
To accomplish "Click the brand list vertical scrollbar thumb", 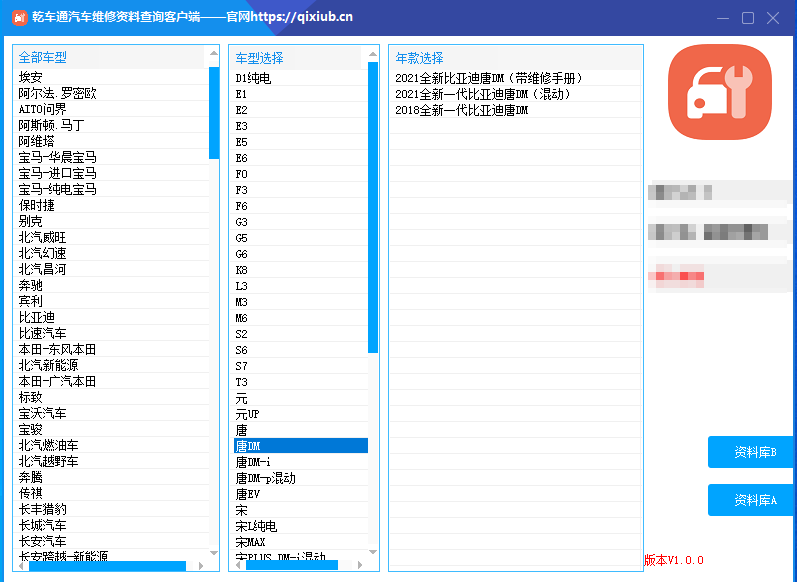I will [214, 113].
